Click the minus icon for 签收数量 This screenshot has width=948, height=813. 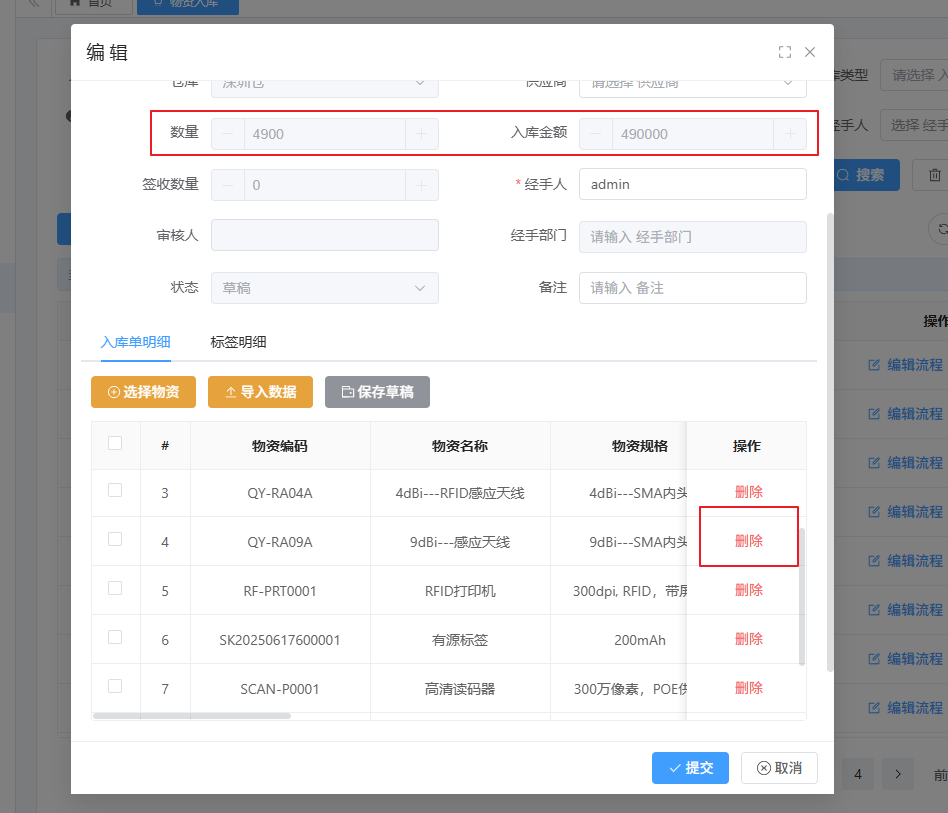(227, 185)
